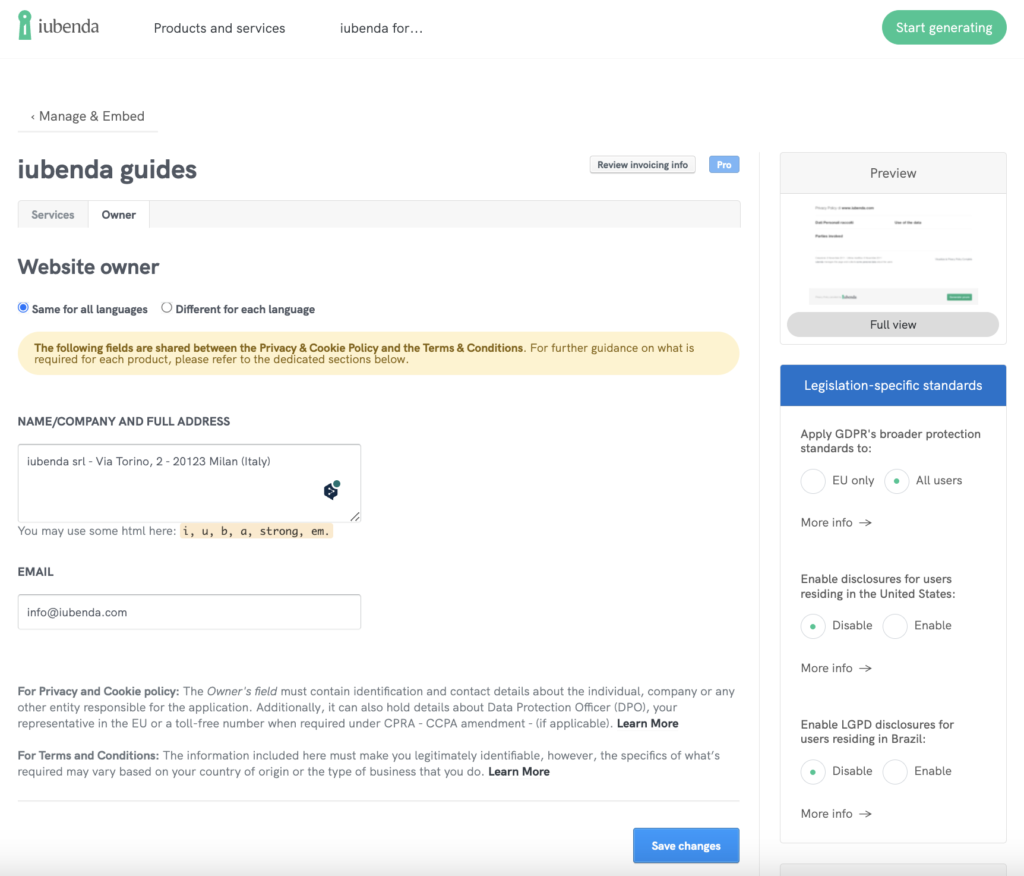The height and width of the screenshot is (876, 1024).
Task: Switch to the Owner tab
Action: tap(119, 215)
